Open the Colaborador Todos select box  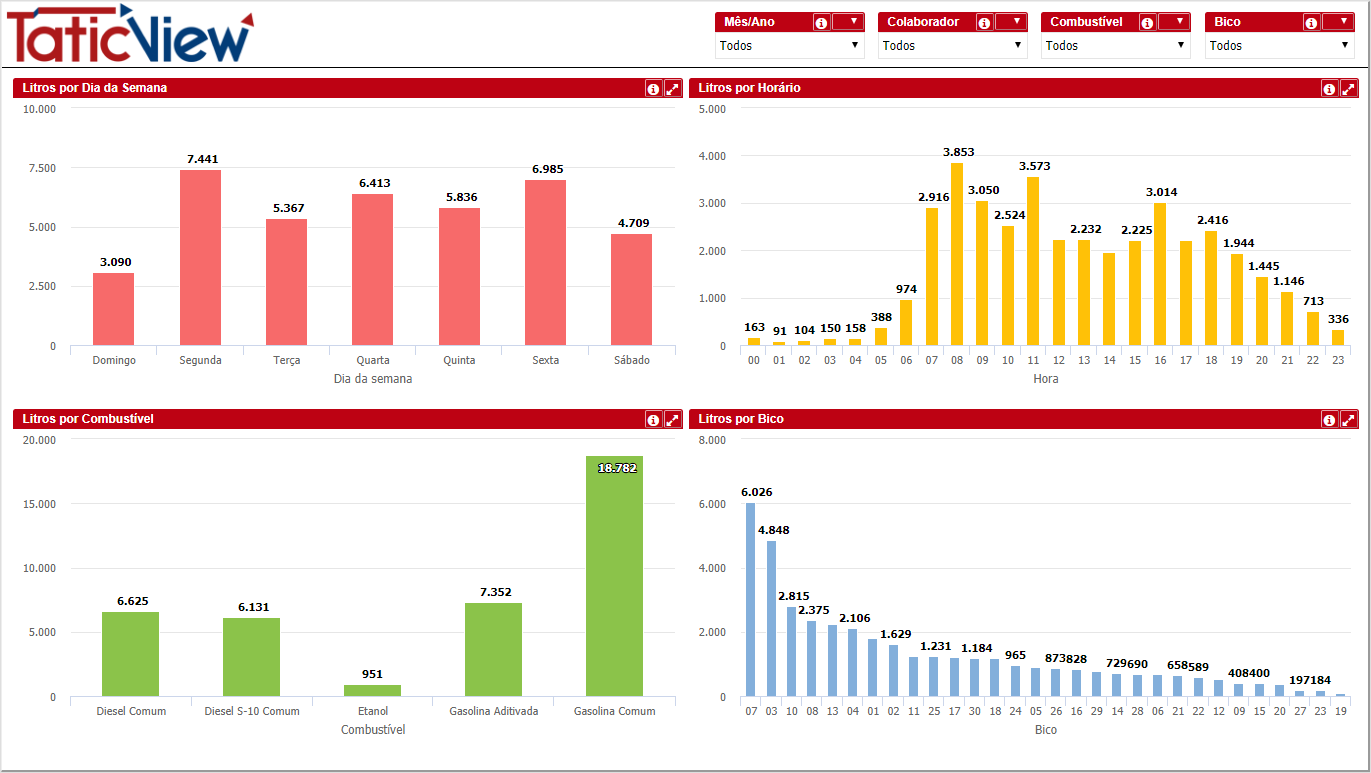pos(953,46)
